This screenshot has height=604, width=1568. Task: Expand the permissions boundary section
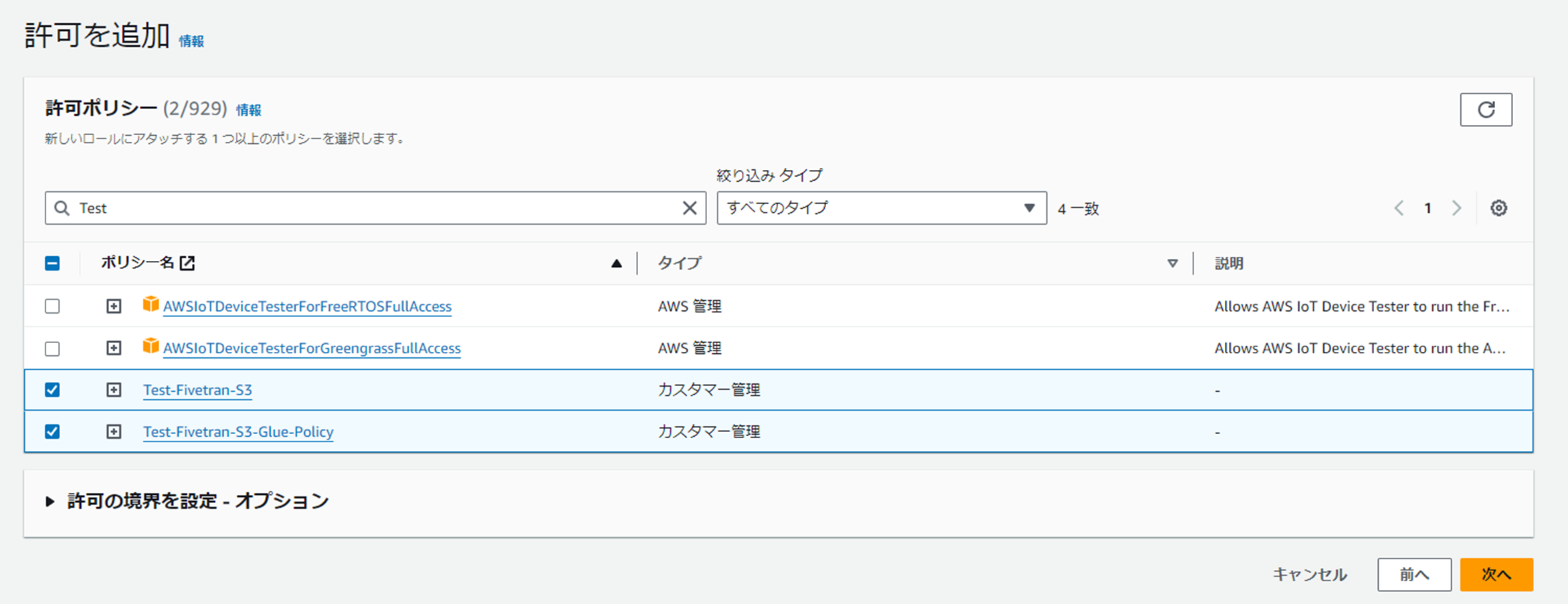[x=50, y=501]
